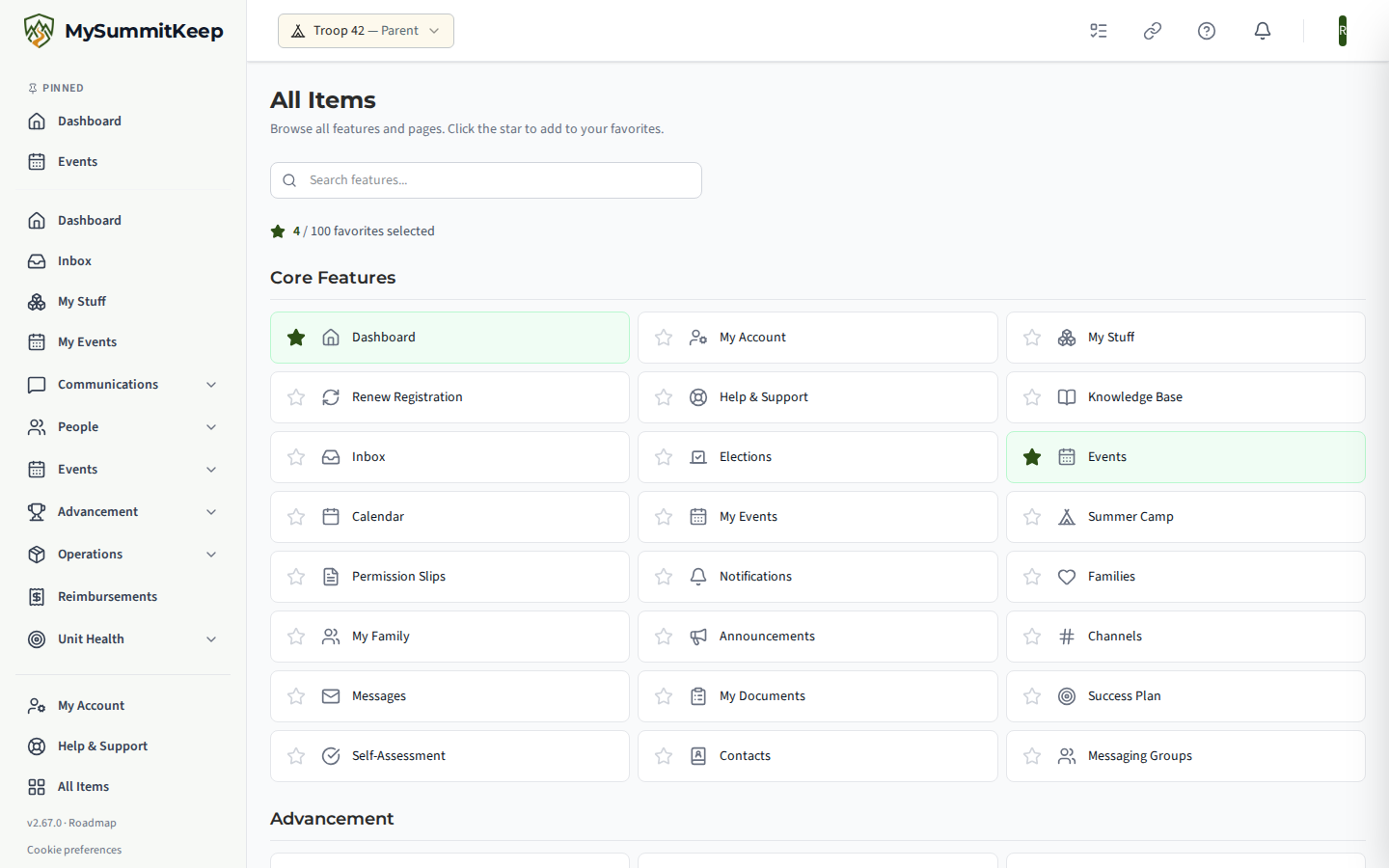Open the My Documents card
The width and height of the screenshot is (1389, 868).
(x=817, y=696)
